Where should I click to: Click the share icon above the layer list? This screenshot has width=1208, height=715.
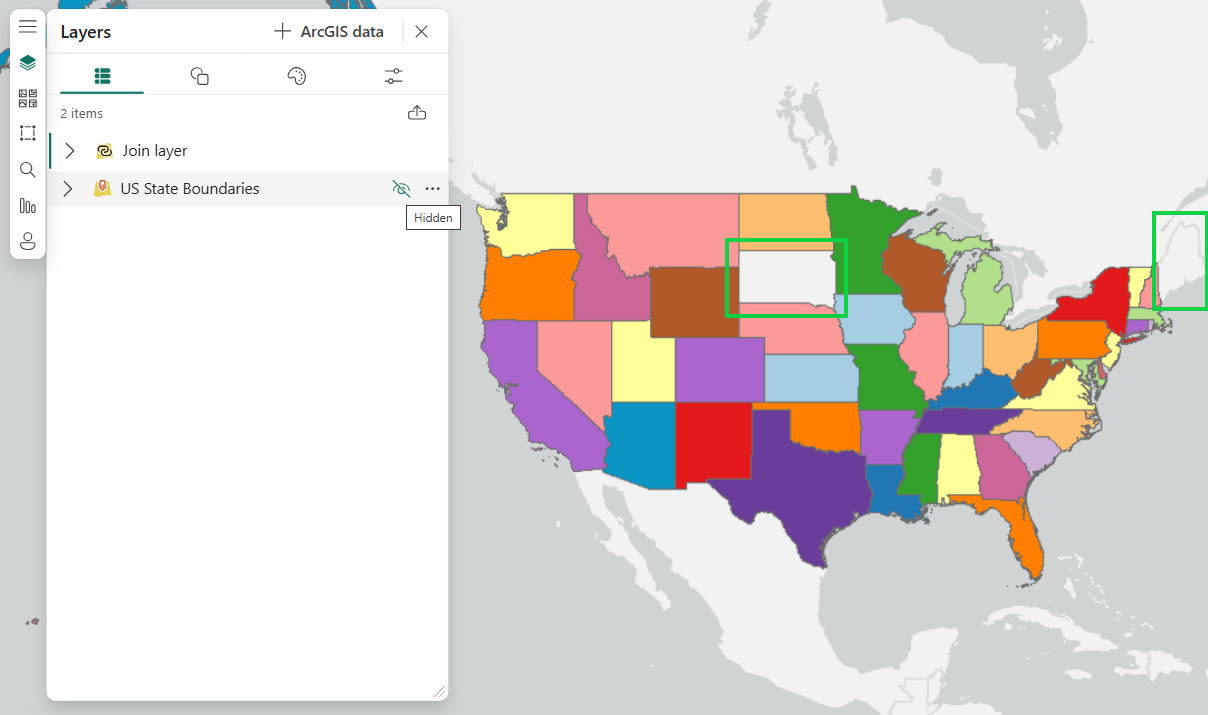pos(417,112)
